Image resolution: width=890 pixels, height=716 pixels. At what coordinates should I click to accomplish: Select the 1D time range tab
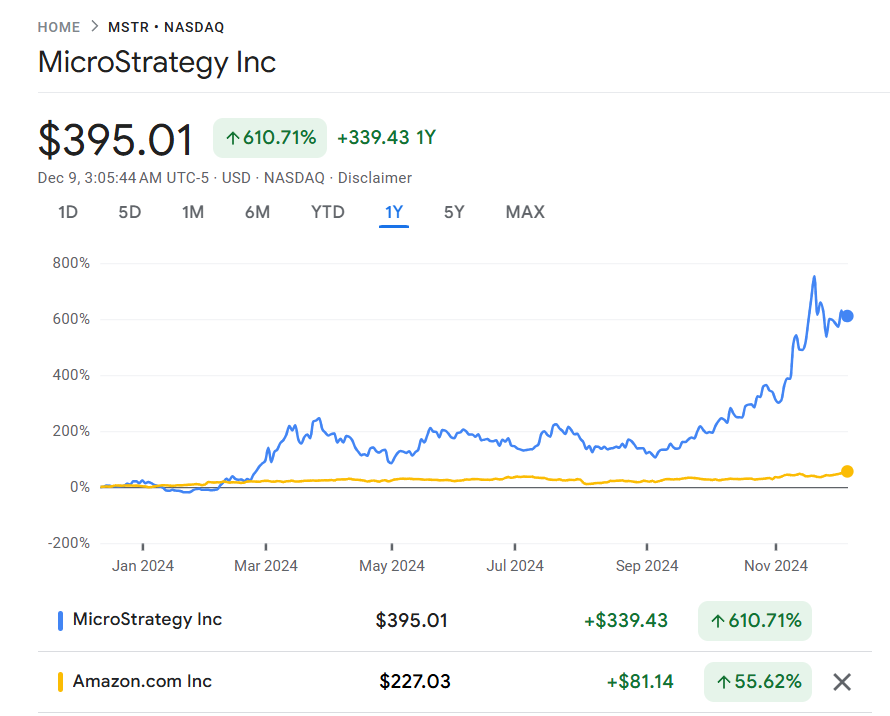coord(68,212)
